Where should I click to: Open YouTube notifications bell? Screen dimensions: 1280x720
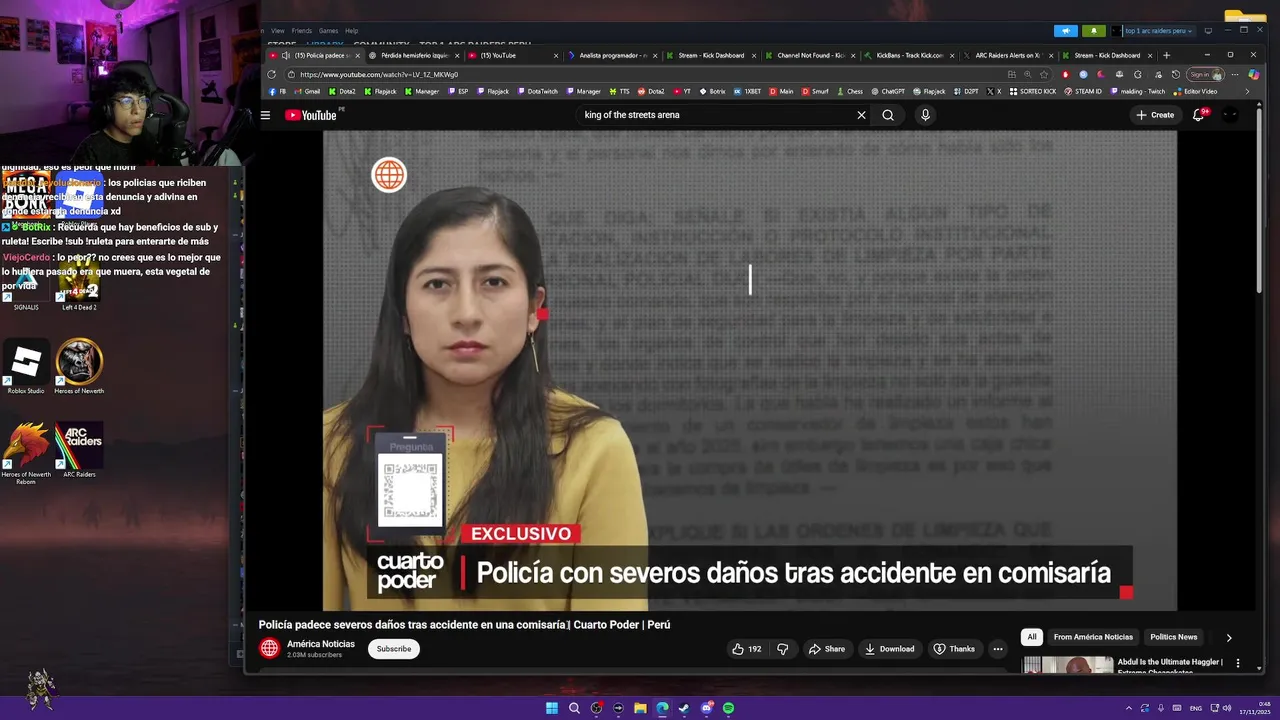[1199, 115]
